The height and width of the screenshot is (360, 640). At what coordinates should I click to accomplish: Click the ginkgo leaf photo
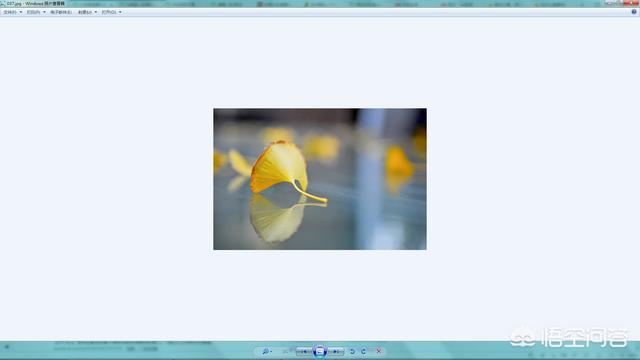click(320, 179)
